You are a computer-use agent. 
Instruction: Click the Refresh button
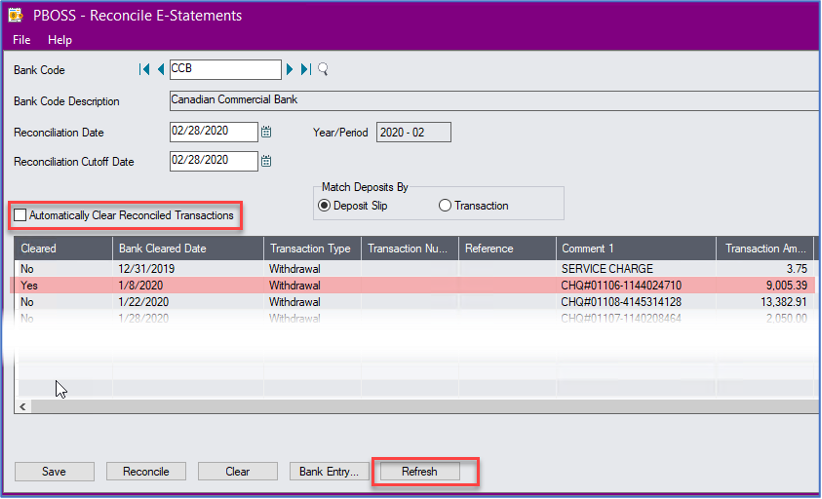[x=419, y=471]
